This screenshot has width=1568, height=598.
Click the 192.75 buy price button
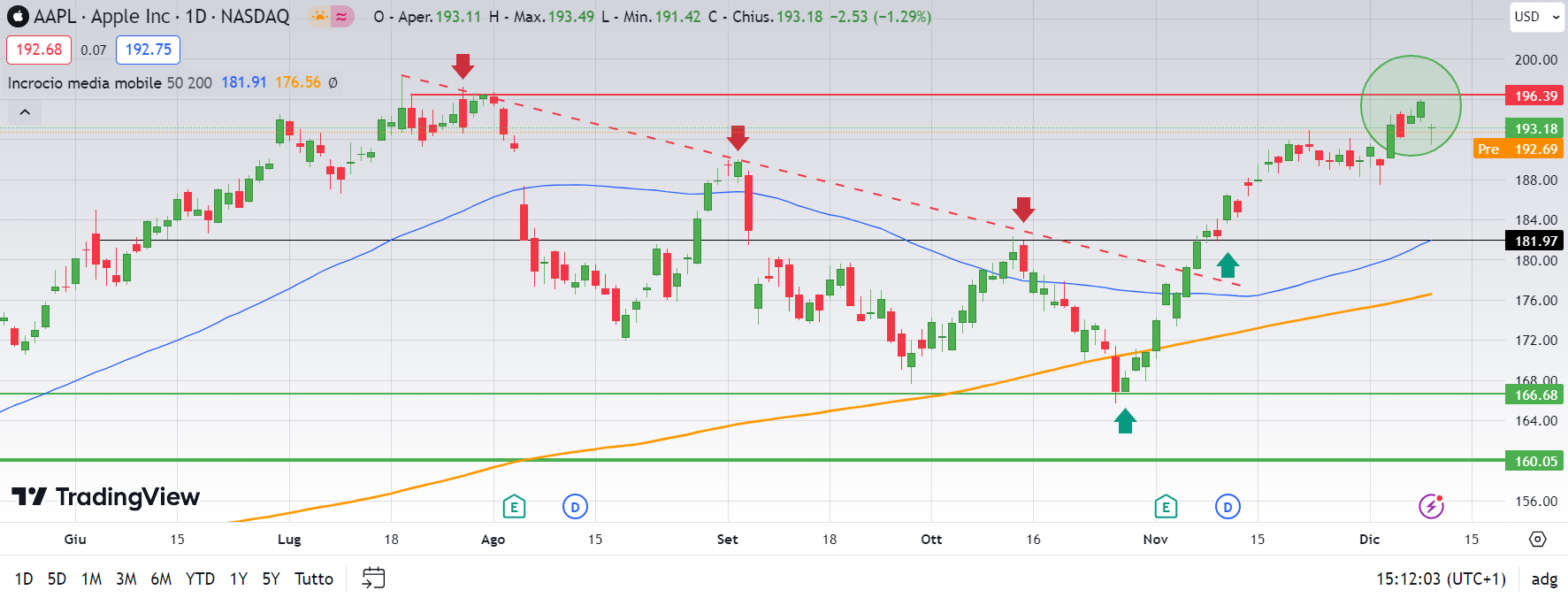(149, 50)
